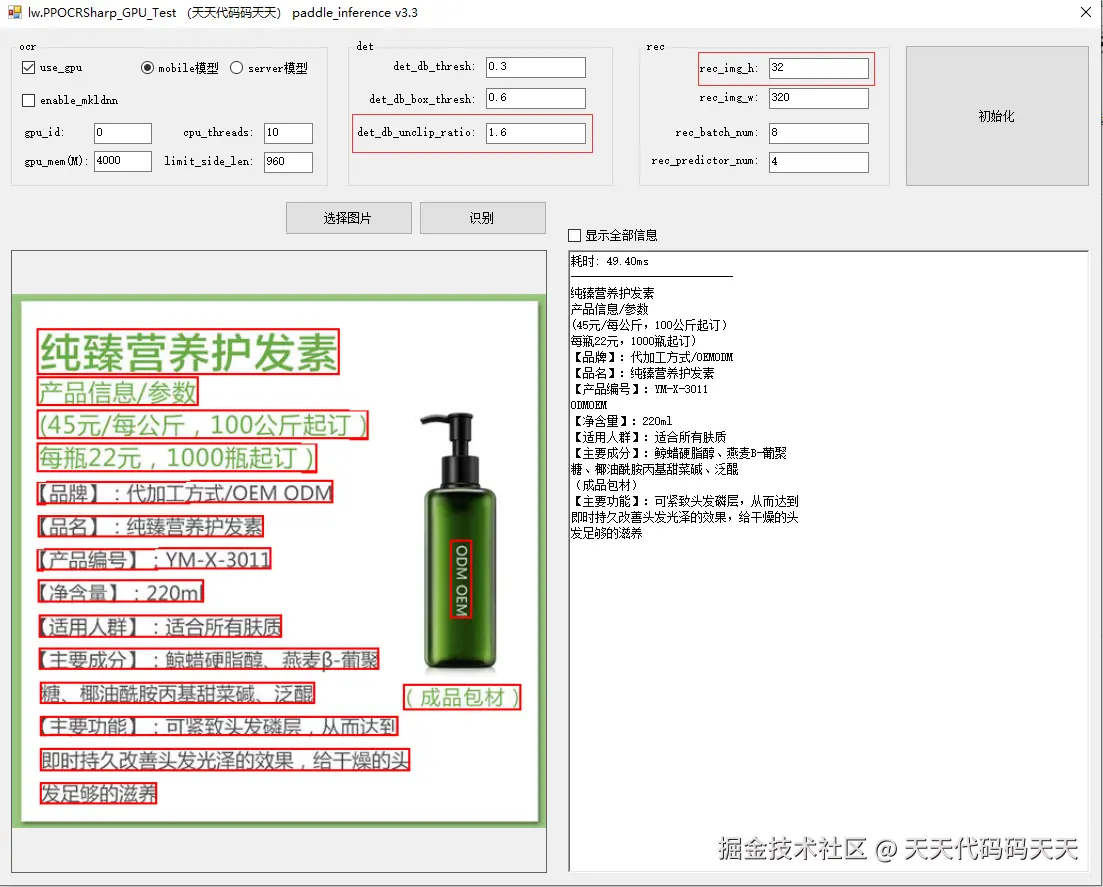
Task: Click the 识别 button to run OCR
Action: [483, 218]
